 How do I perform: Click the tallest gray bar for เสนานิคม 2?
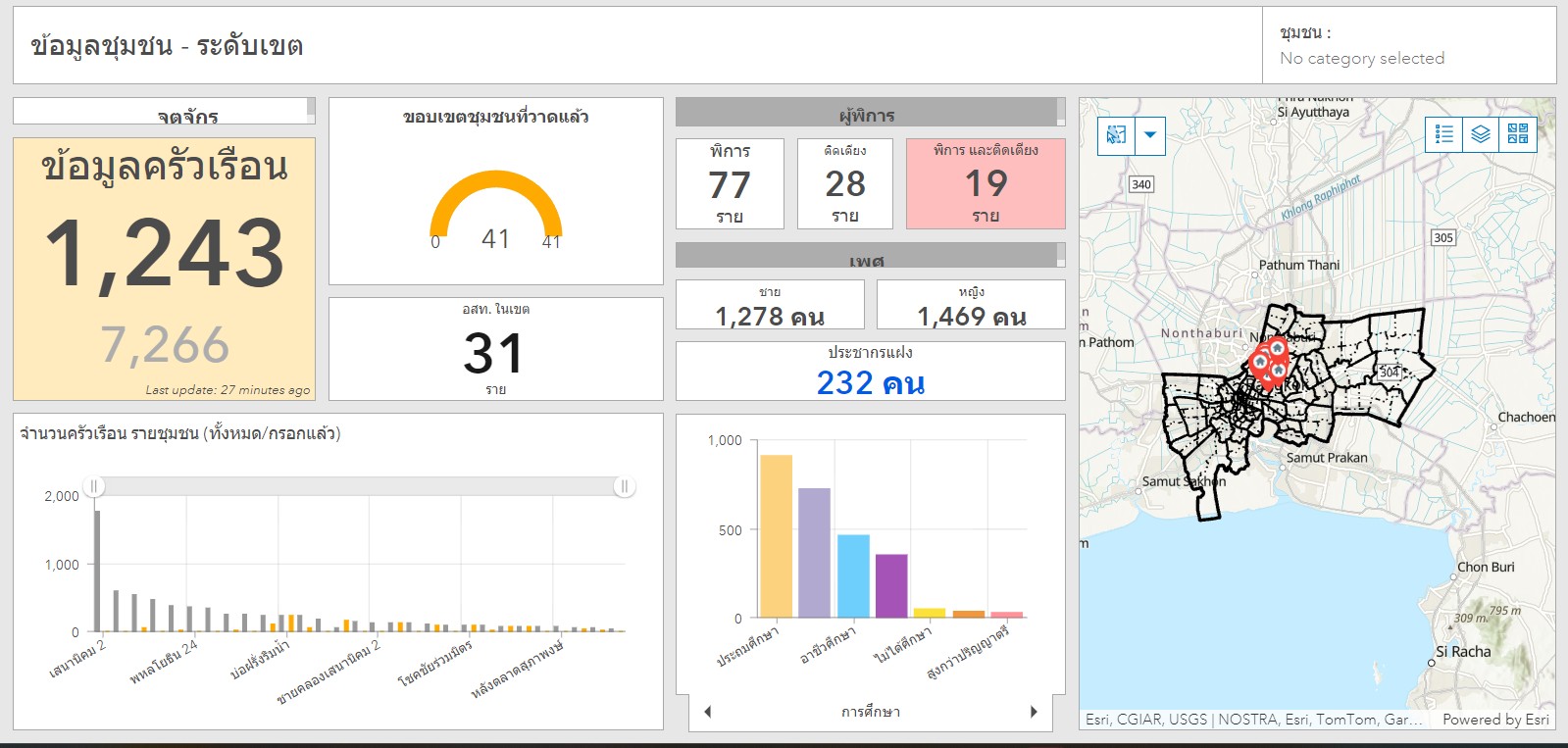97,571
